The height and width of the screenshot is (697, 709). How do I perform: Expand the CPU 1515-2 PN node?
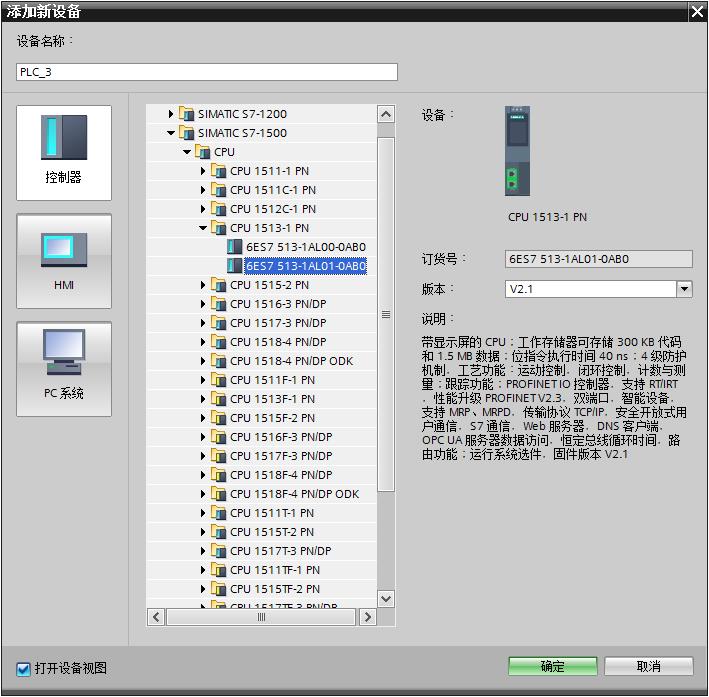click(203, 284)
